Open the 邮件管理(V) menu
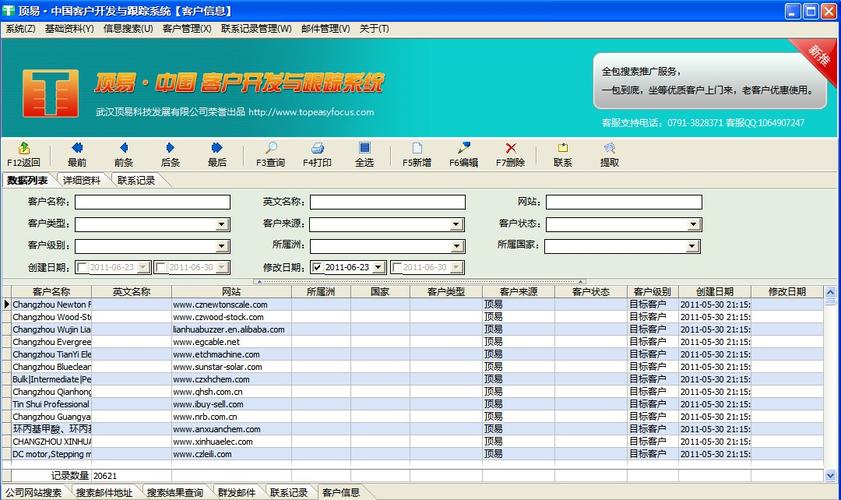The height and width of the screenshot is (500, 841). [326, 28]
